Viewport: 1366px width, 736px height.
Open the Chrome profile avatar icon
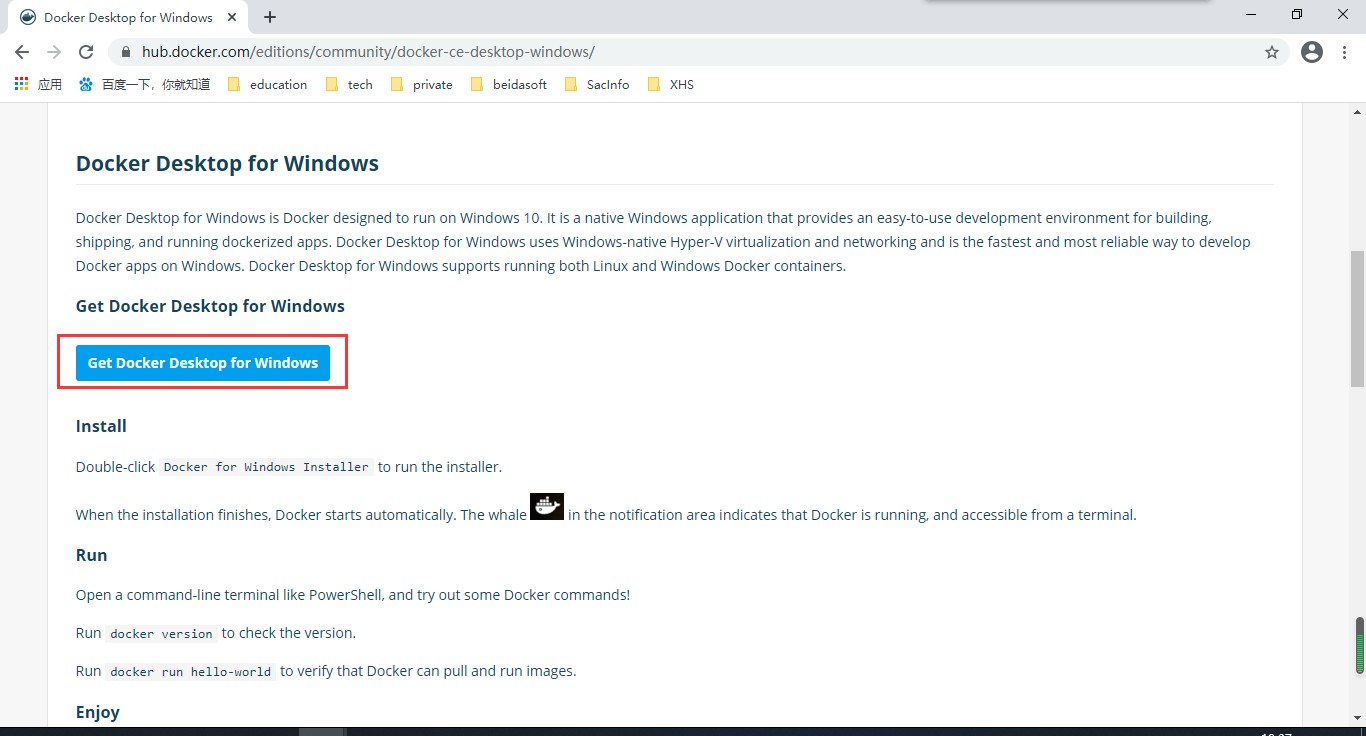[x=1312, y=52]
